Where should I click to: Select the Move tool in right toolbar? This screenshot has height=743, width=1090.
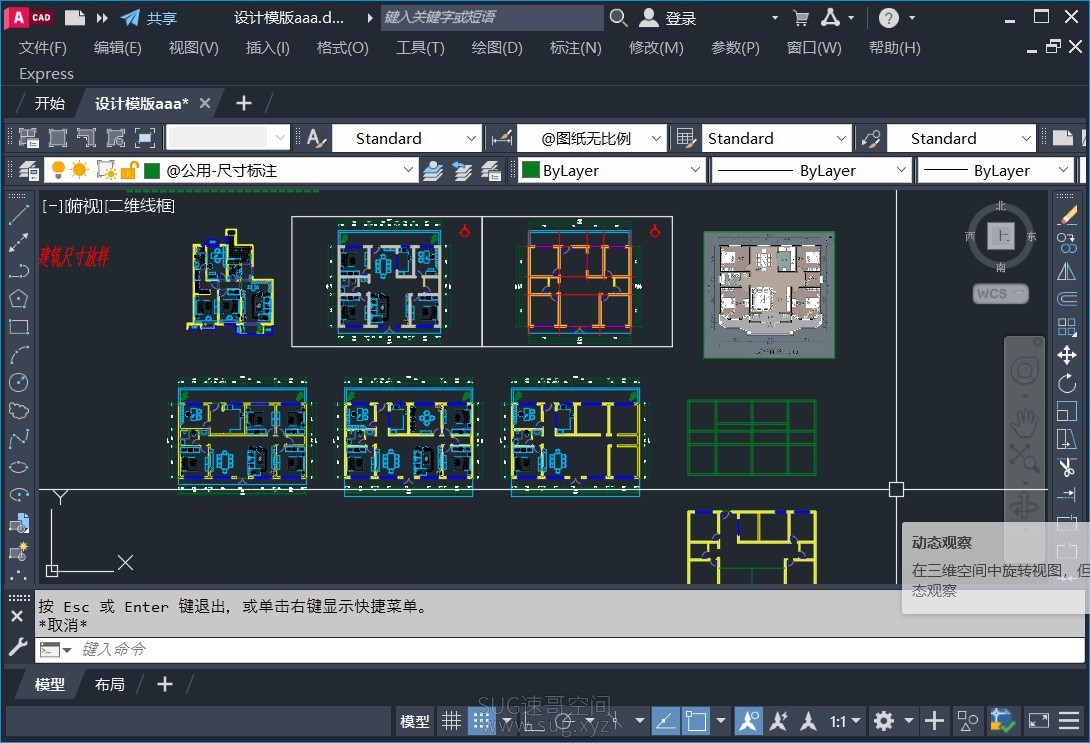pos(1067,355)
